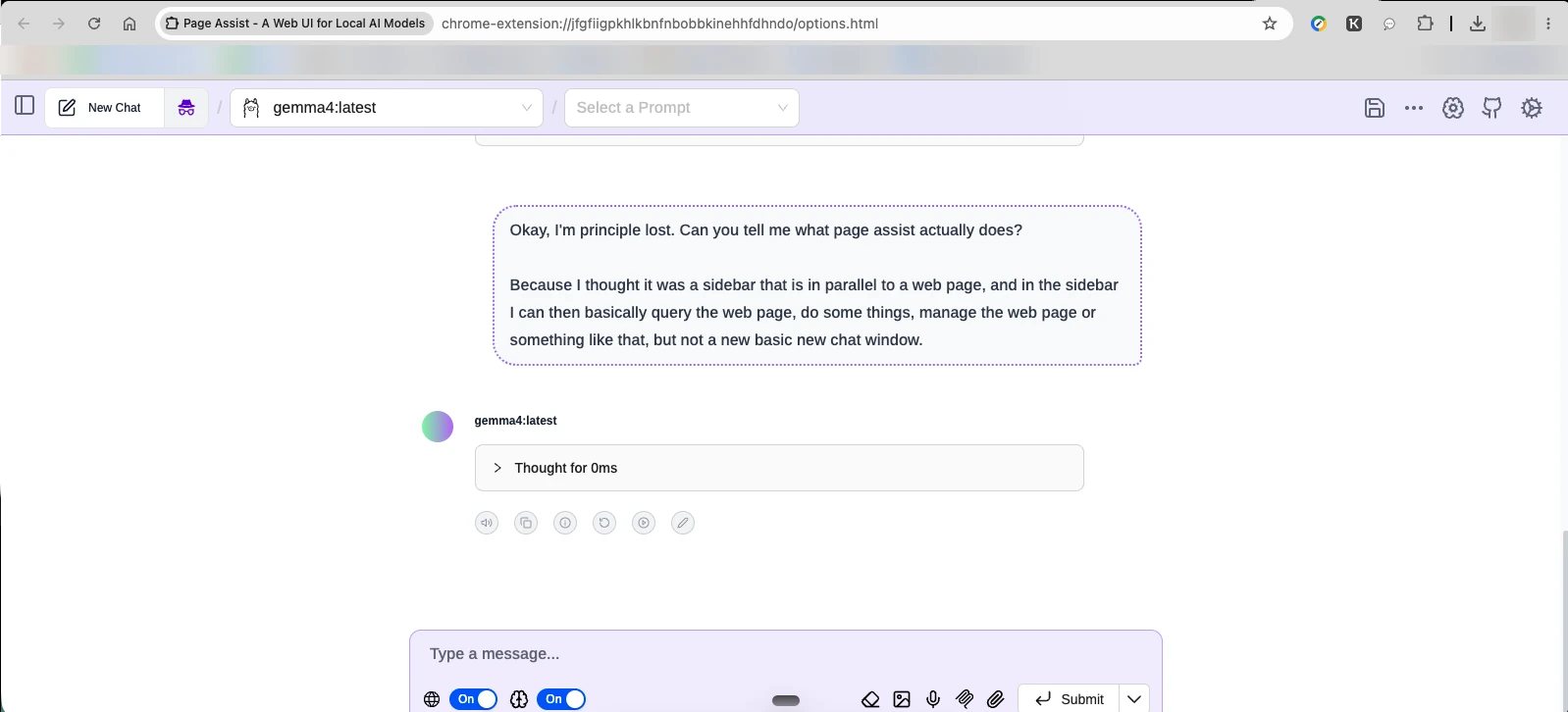Attach a document with the double paperclip
The height and width of the screenshot is (712, 1568).
pyautogui.click(x=965, y=699)
